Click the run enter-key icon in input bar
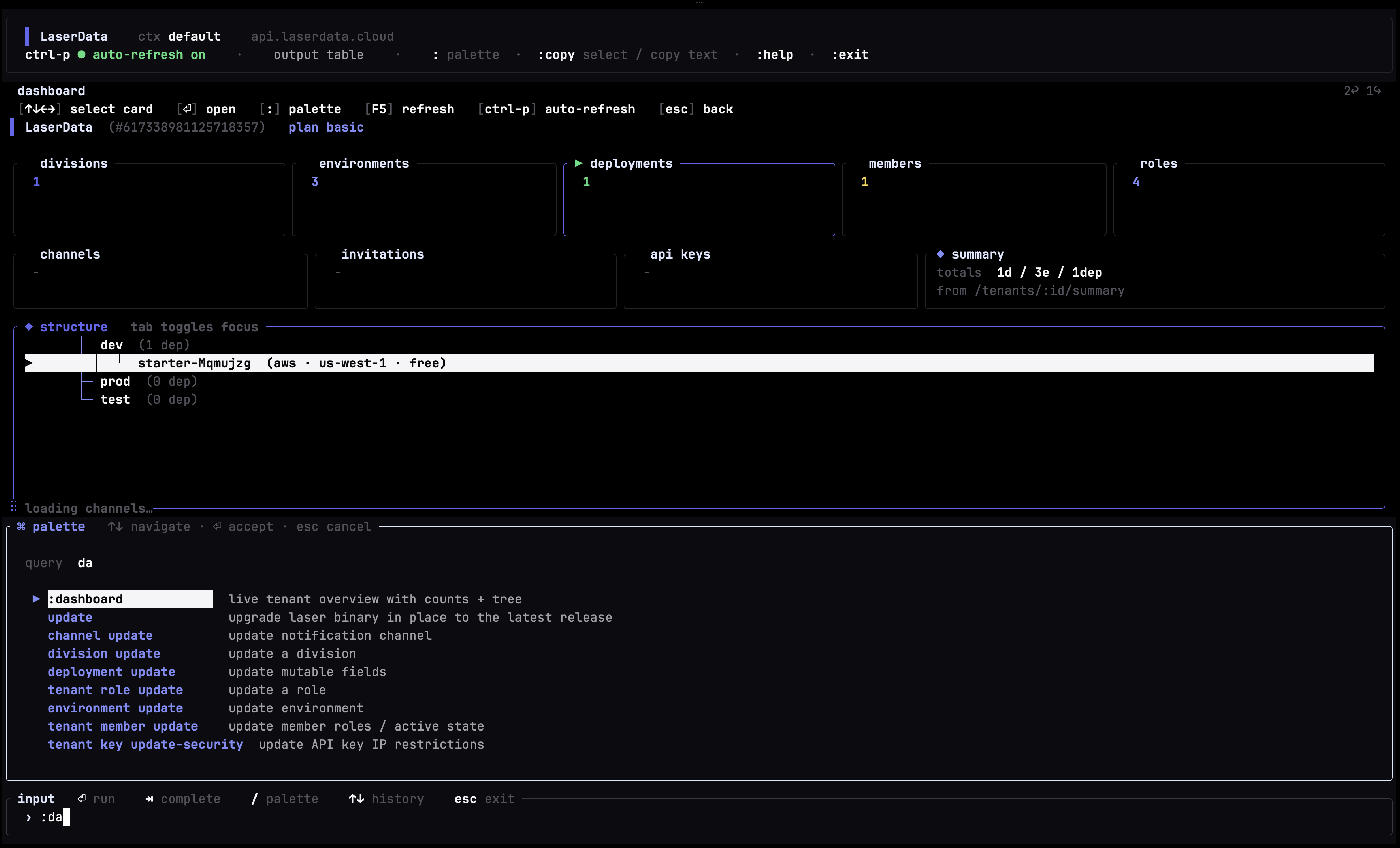 pos(82,798)
